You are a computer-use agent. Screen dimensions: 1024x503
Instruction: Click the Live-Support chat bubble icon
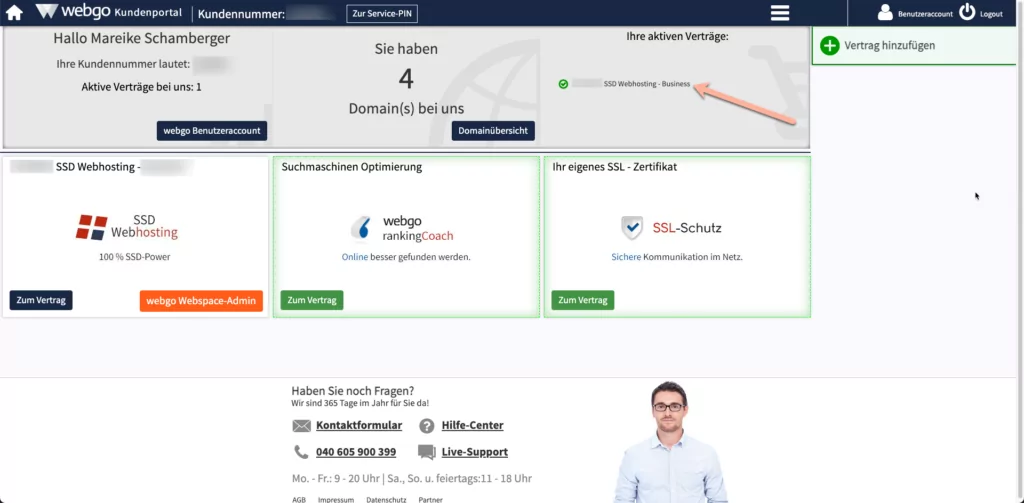(x=426, y=452)
